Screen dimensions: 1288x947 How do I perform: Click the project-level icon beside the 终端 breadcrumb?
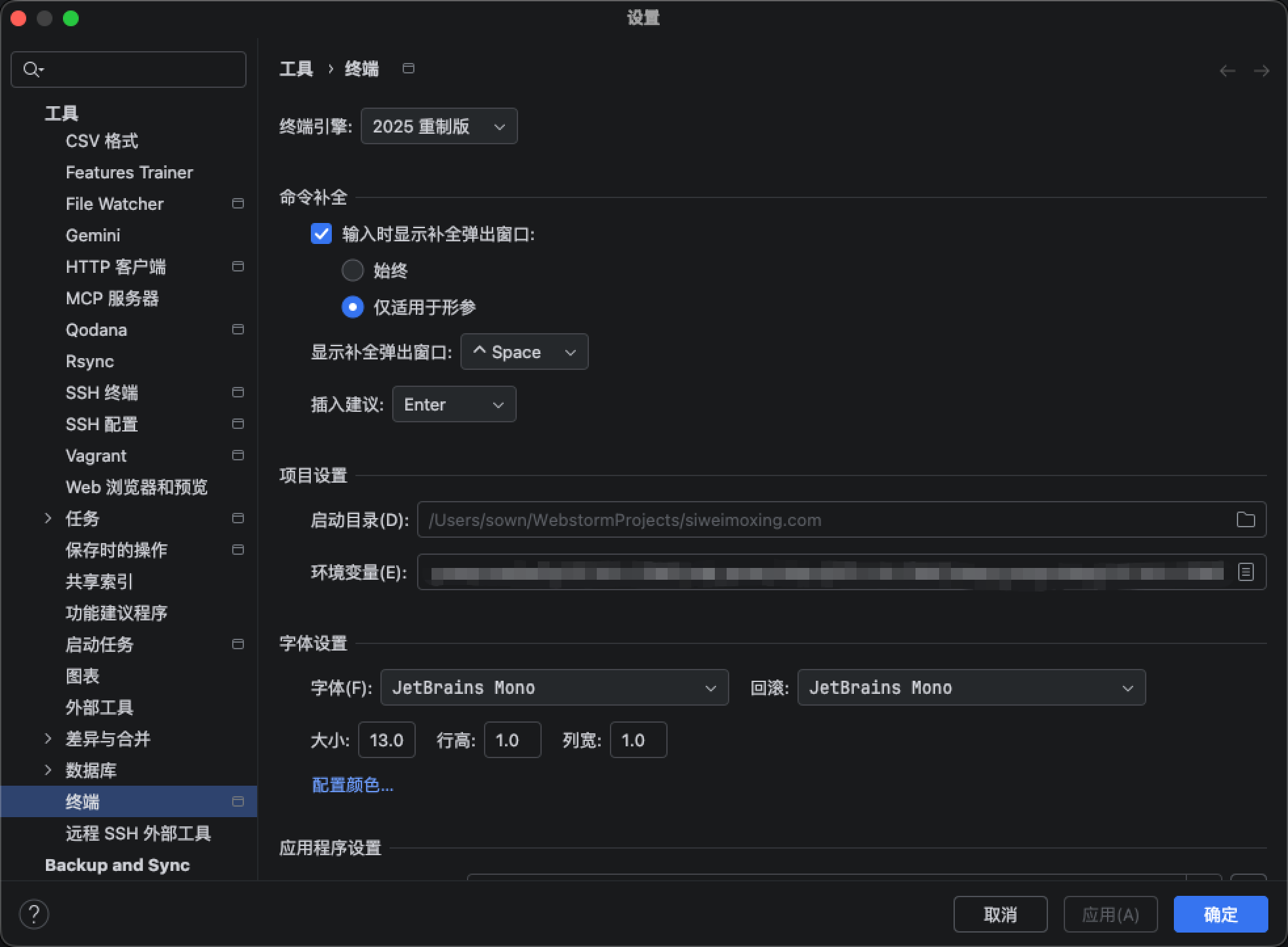click(409, 69)
